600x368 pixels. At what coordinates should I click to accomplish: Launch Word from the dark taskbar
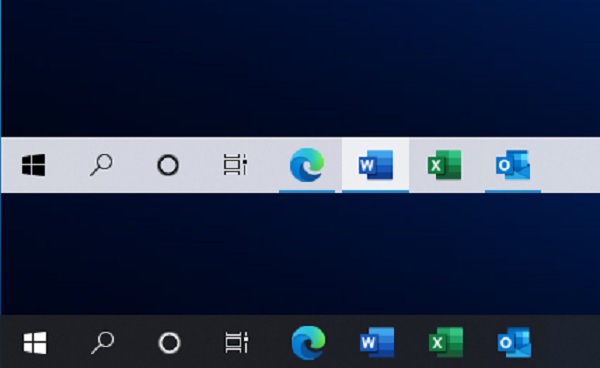click(377, 342)
